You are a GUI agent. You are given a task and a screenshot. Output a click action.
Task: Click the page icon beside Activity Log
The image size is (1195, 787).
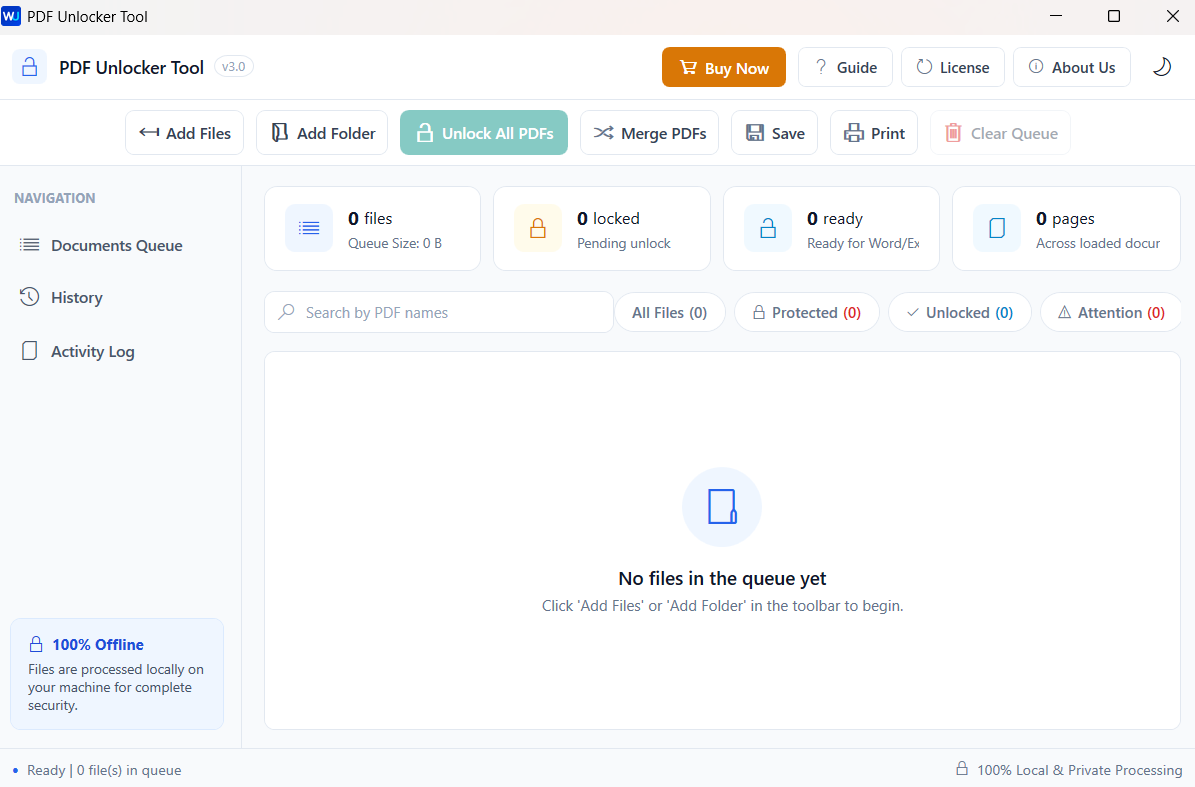[29, 350]
